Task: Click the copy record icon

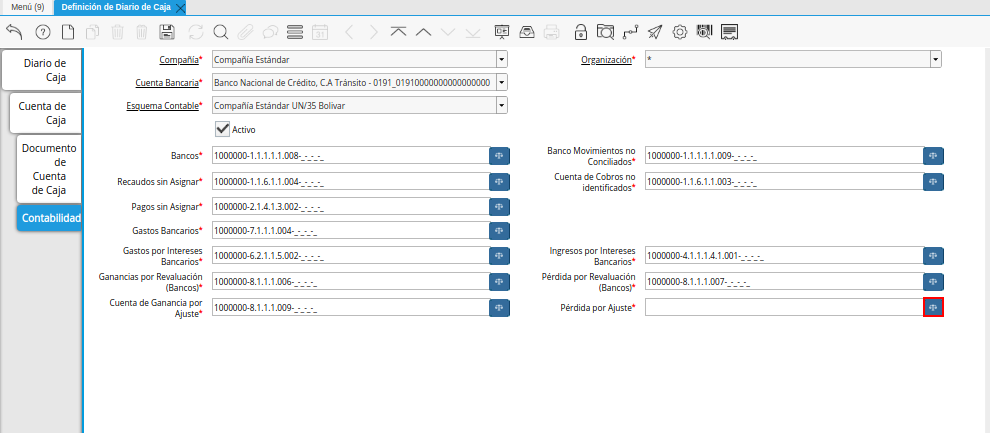Action: pyautogui.click(x=93, y=32)
